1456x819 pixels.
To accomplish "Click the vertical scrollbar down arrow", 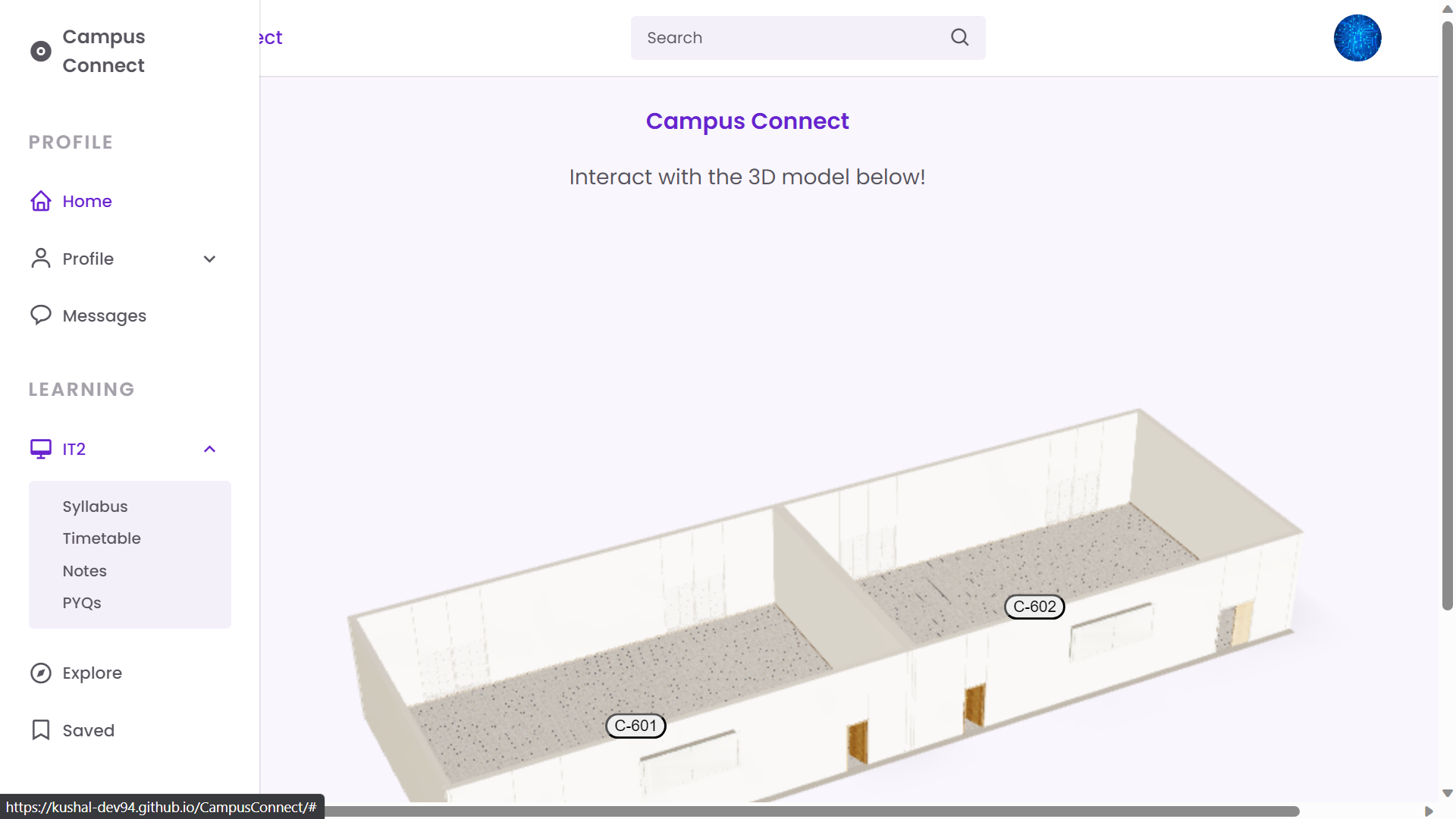I will point(1447,793).
